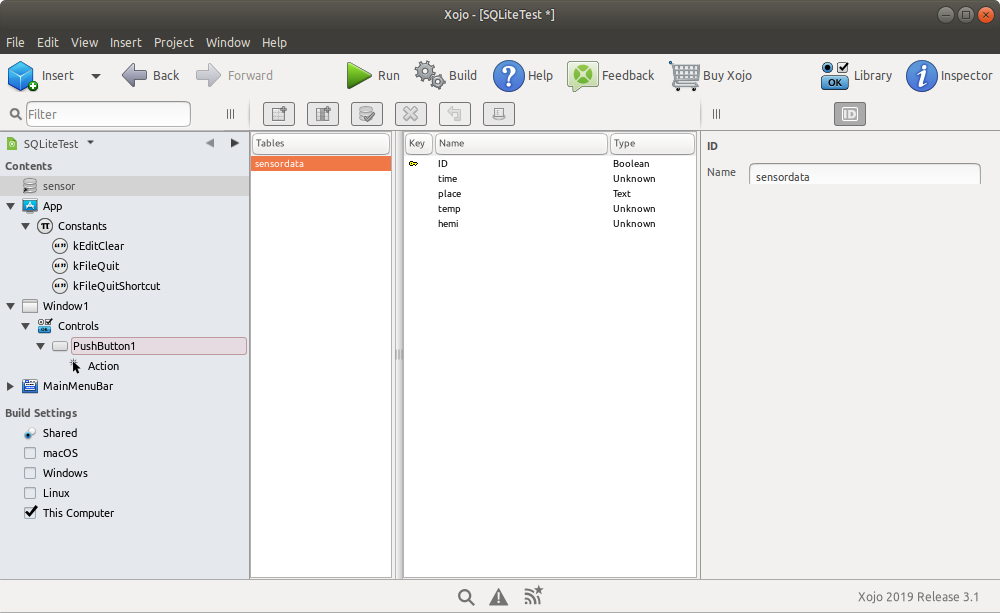The width and height of the screenshot is (1000, 613).
Task: Click the navigator right arrow
Action: point(235,143)
